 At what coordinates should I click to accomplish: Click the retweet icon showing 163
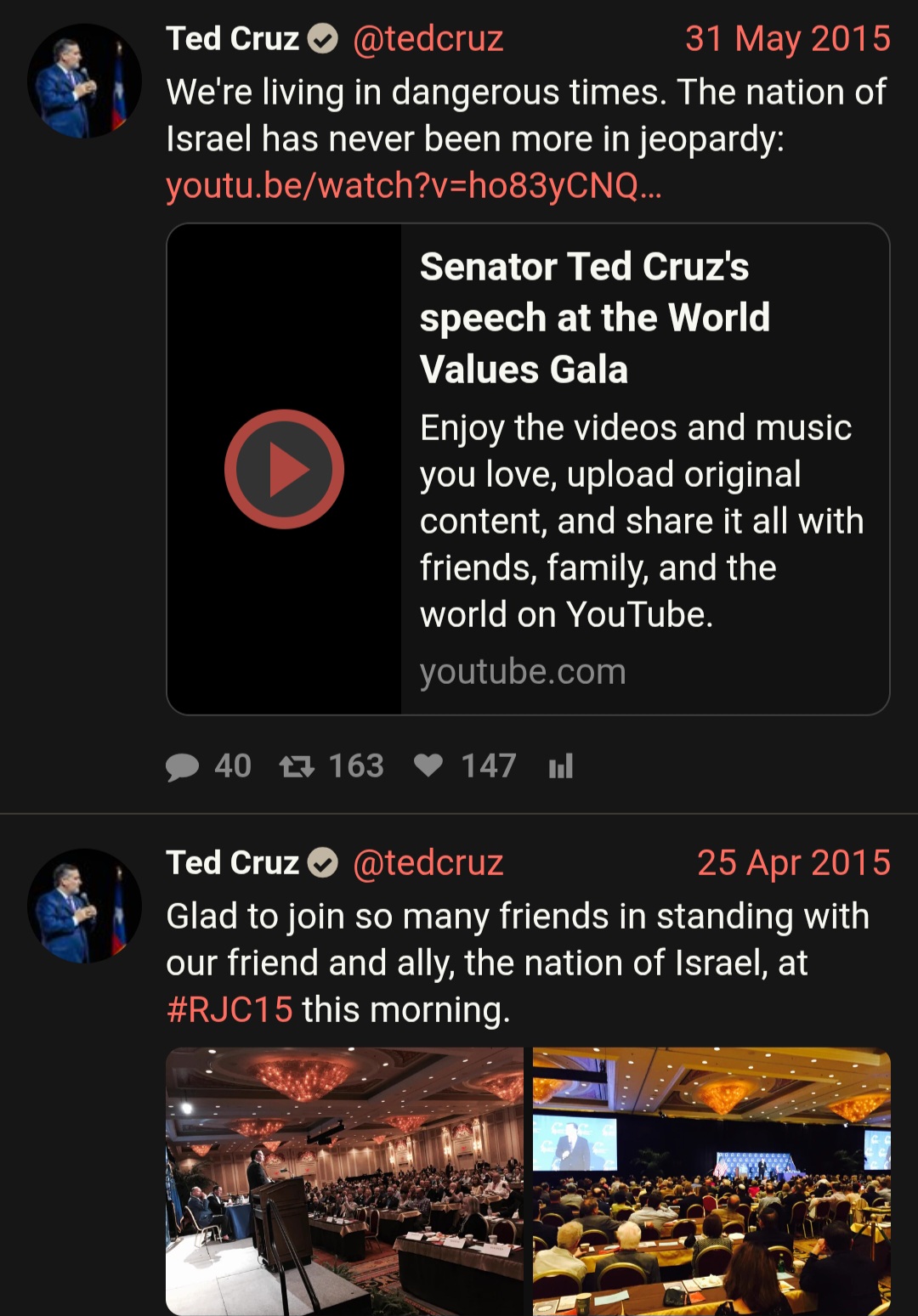297,766
